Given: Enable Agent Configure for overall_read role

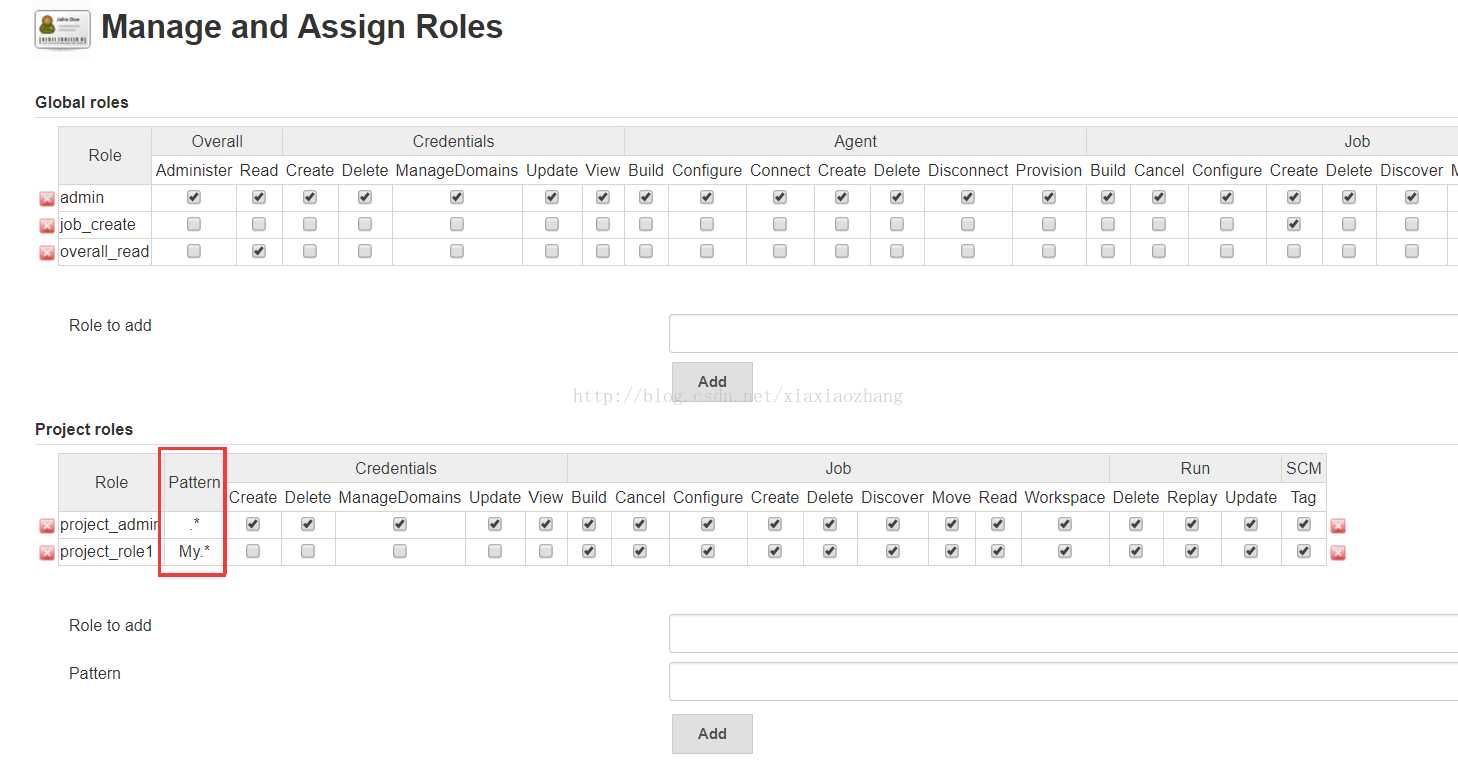Looking at the screenshot, I should tap(707, 251).
